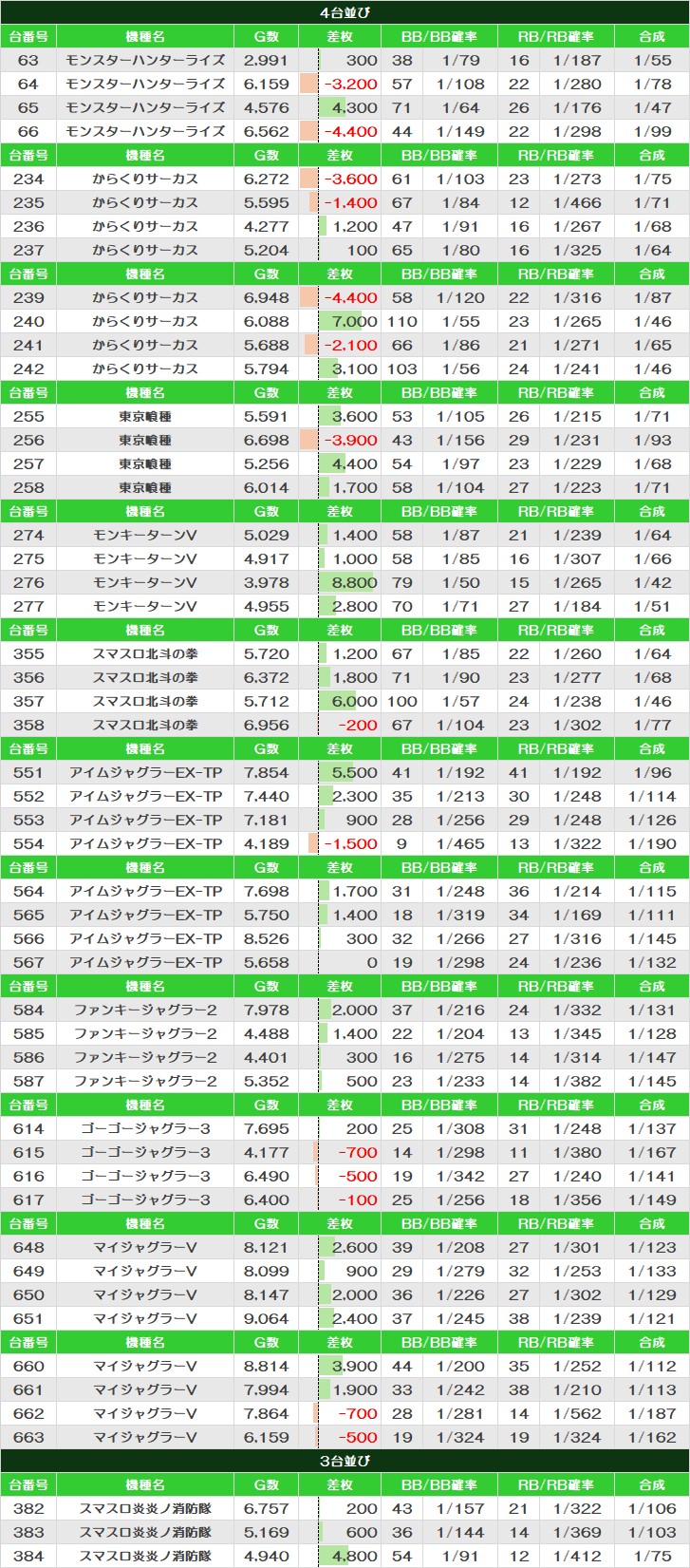
Task: Select スマスロ北斗の拳 name in row 355
Action: 145,653
